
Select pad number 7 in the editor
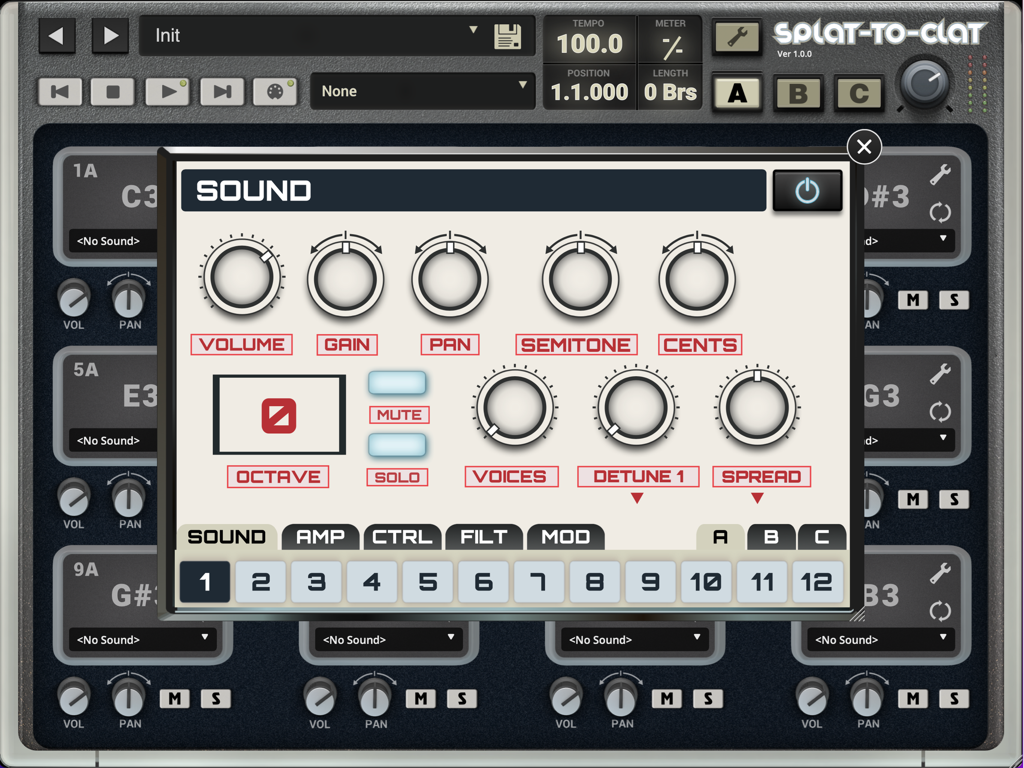point(538,581)
